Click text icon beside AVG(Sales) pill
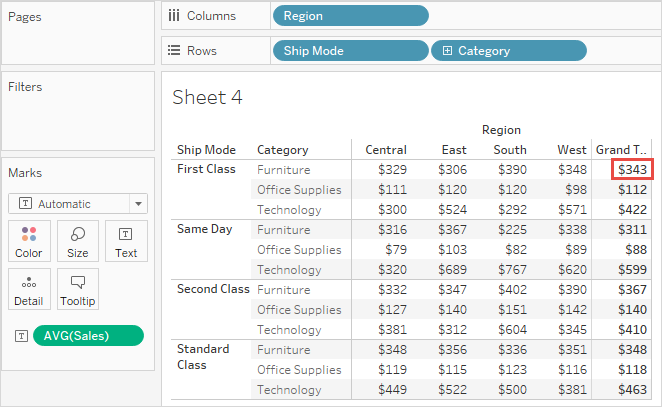The height and width of the screenshot is (407, 662). pos(20,336)
